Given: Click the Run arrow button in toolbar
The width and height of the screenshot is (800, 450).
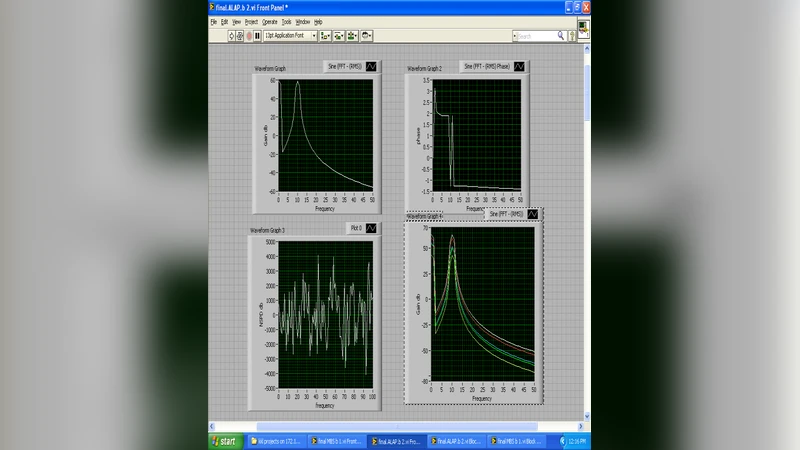Looking at the screenshot, I should [232, 36].
